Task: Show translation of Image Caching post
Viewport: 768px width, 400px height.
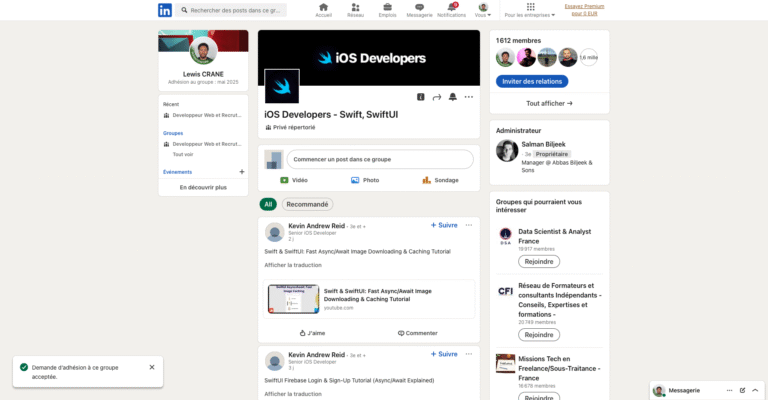Action: tap(293, 265)
